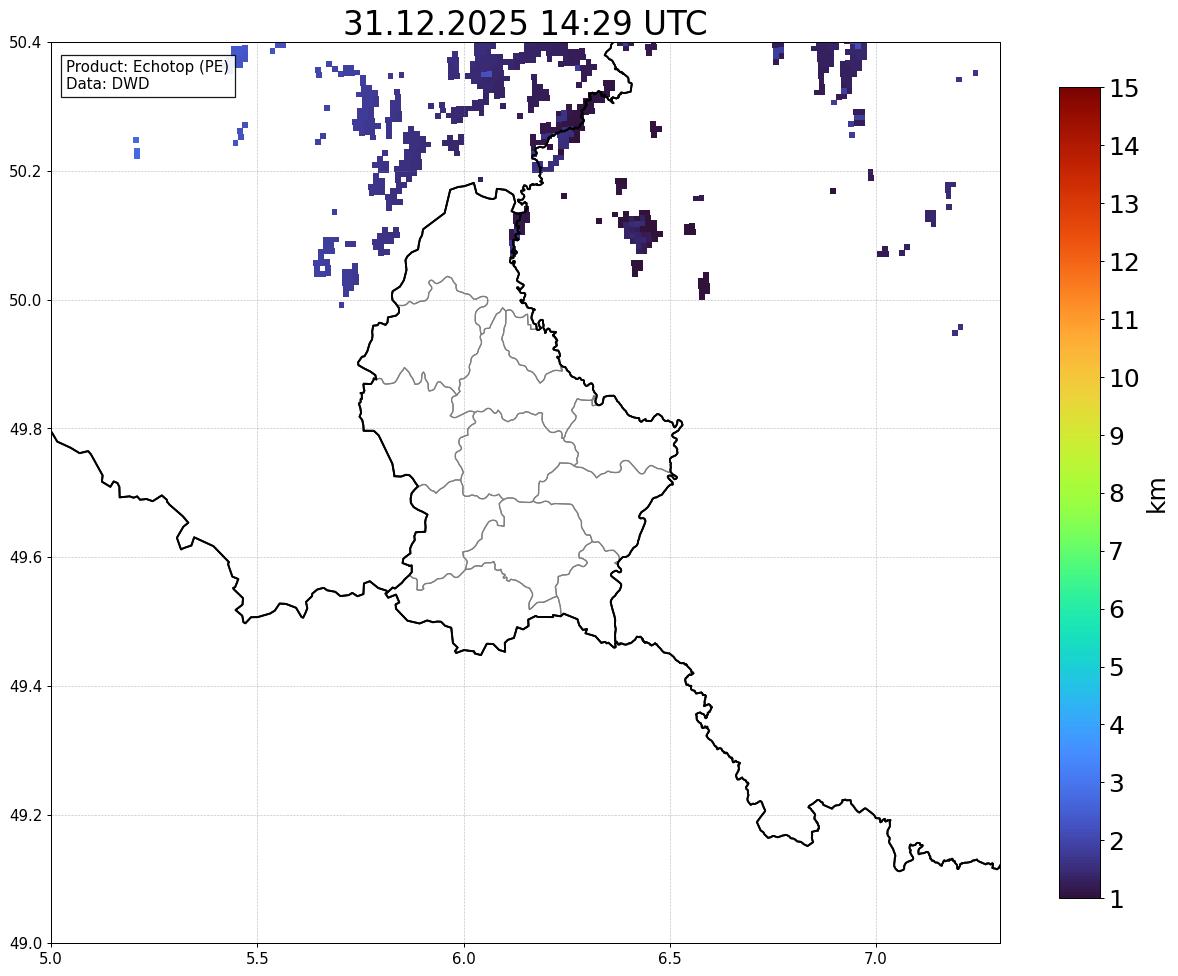Click the latitude label '49.2'

coord(24,815)
